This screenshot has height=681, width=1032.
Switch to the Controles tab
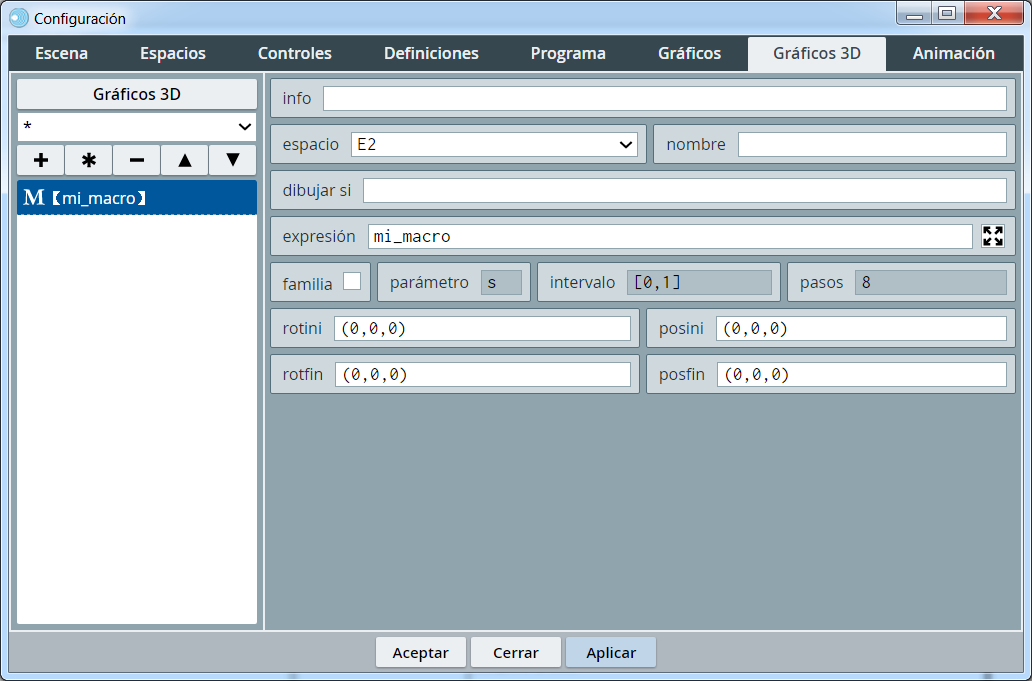coord(294,54)
